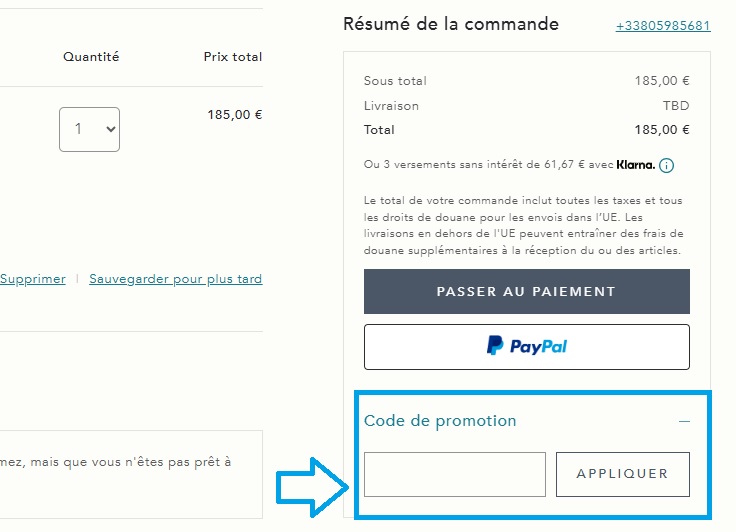The height and width of the screenshot is (532, 736).
Task: Click Sauvegarder pour plus tard link
Action: click(176, 279)
